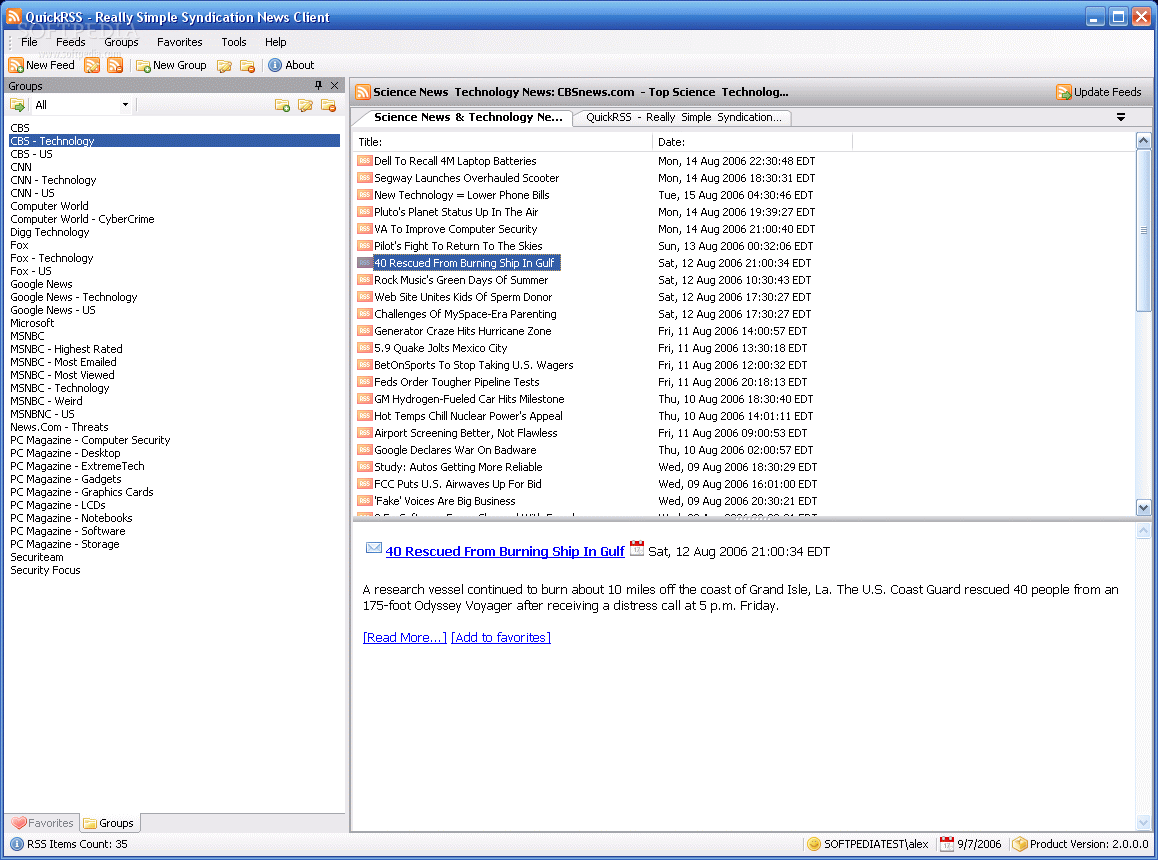Click the edit group icon in Groups panel

point(305,105)
